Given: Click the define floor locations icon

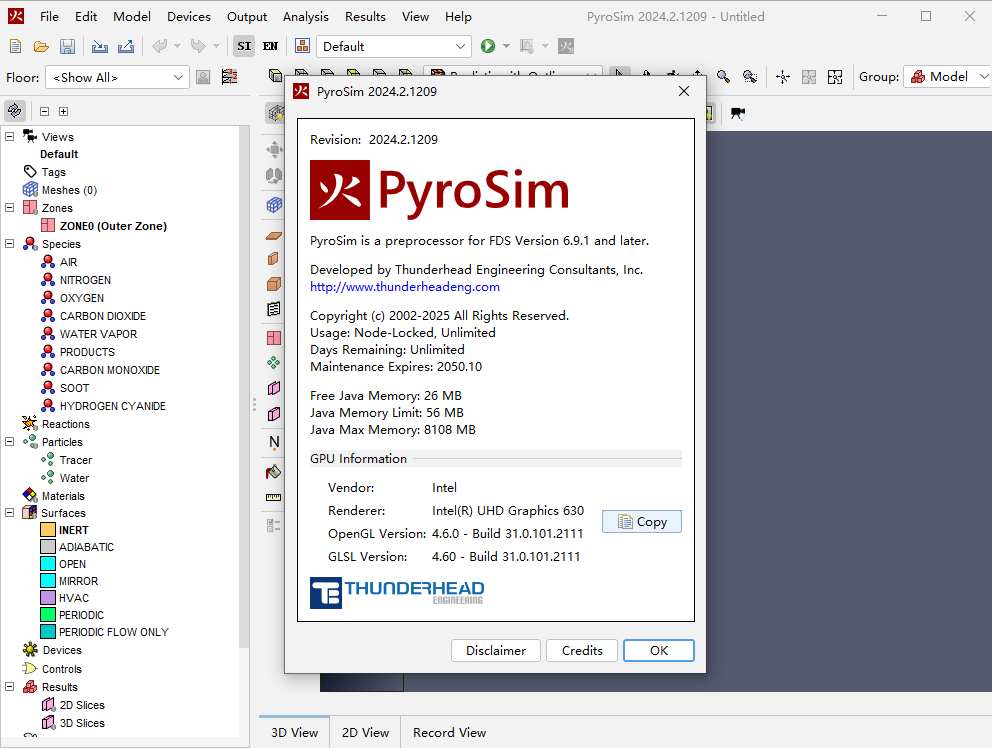Looking at the screenshot, I should point(229,77).
